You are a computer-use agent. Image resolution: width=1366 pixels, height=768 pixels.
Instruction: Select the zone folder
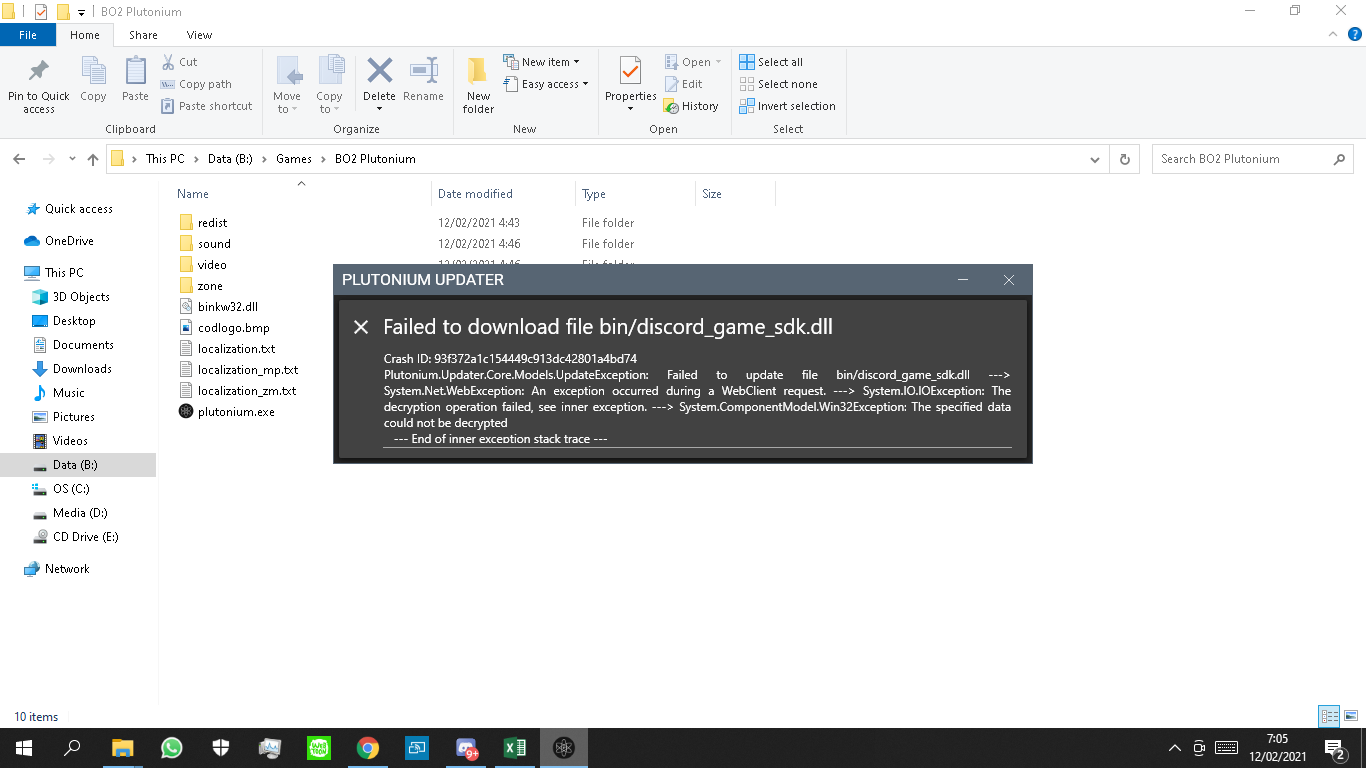pyautogui.click(x=210, y=286)
